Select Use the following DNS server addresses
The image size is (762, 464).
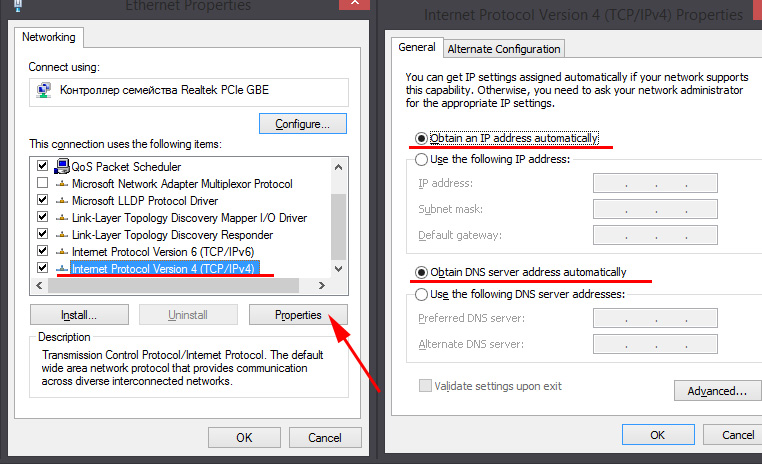point(421,294)
